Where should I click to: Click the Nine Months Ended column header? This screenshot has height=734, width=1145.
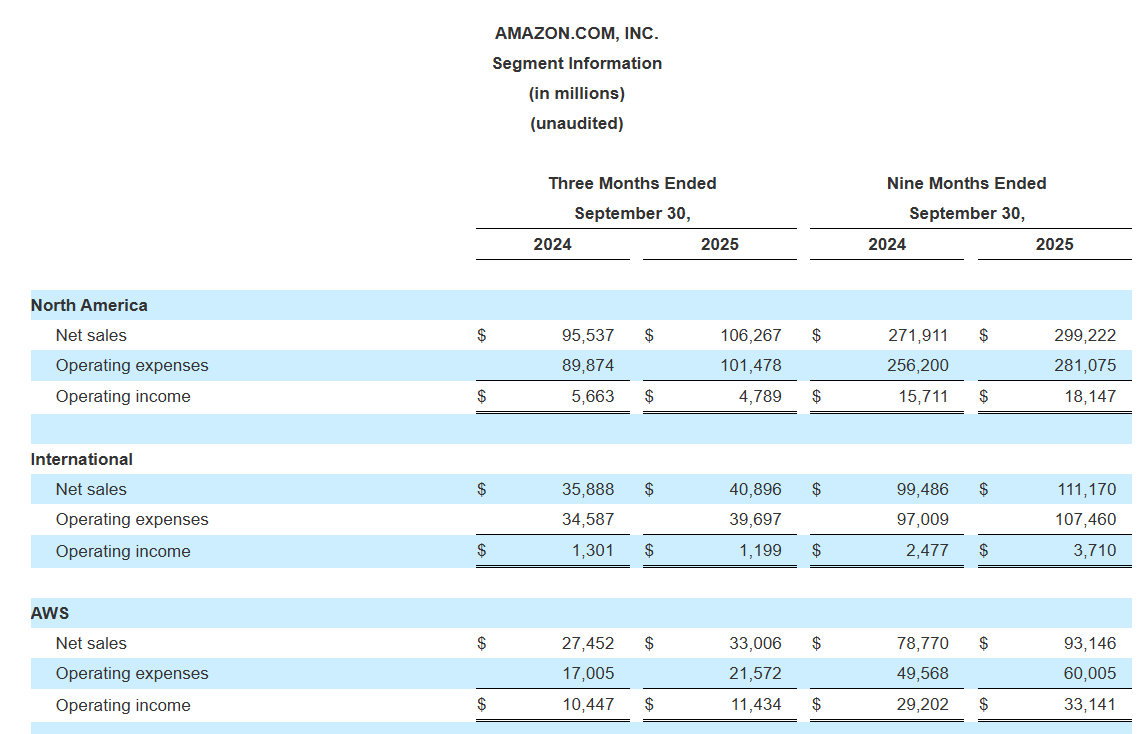[966, 183]
